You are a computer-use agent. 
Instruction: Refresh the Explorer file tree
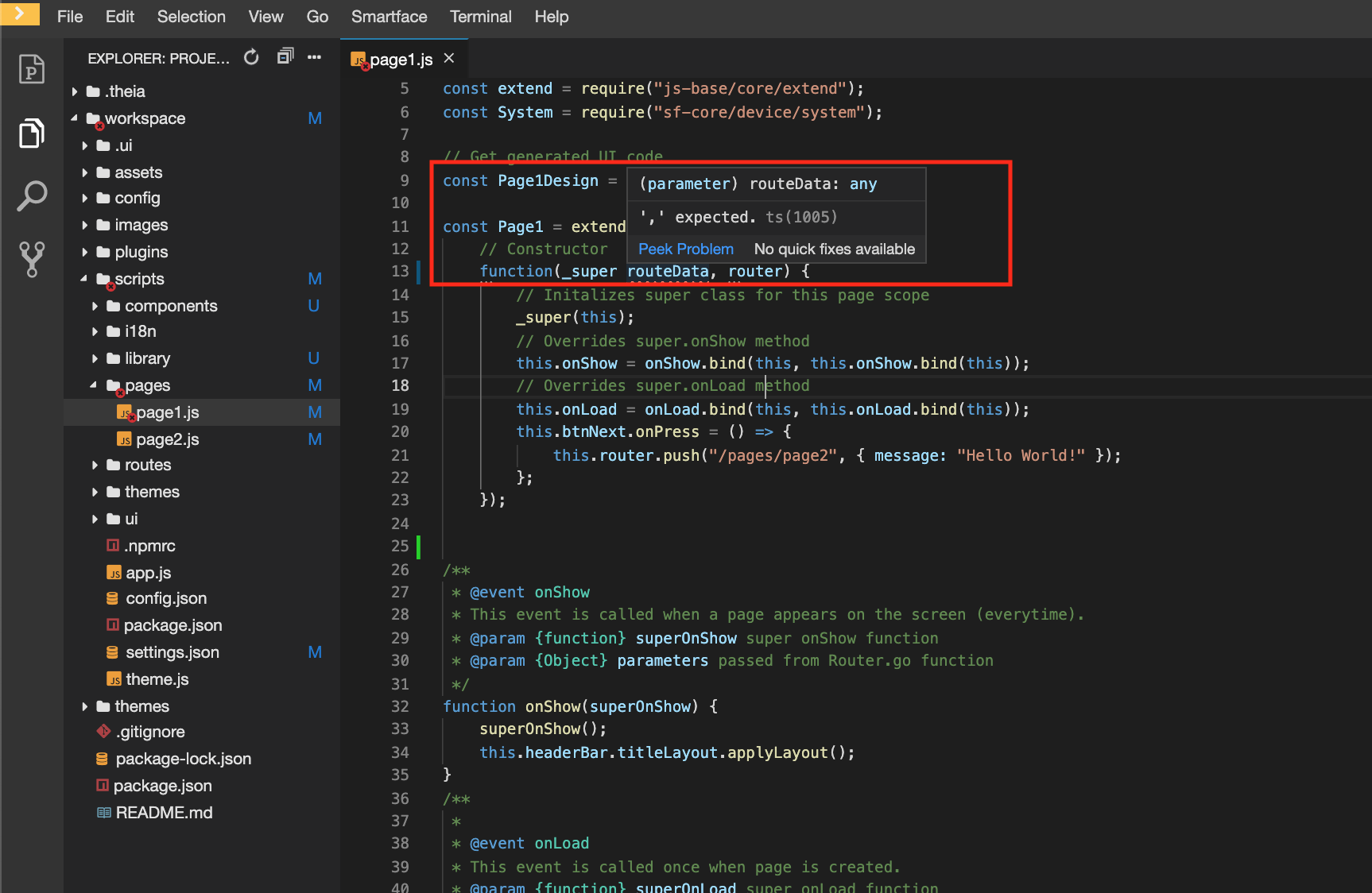[x=251, y=57]
